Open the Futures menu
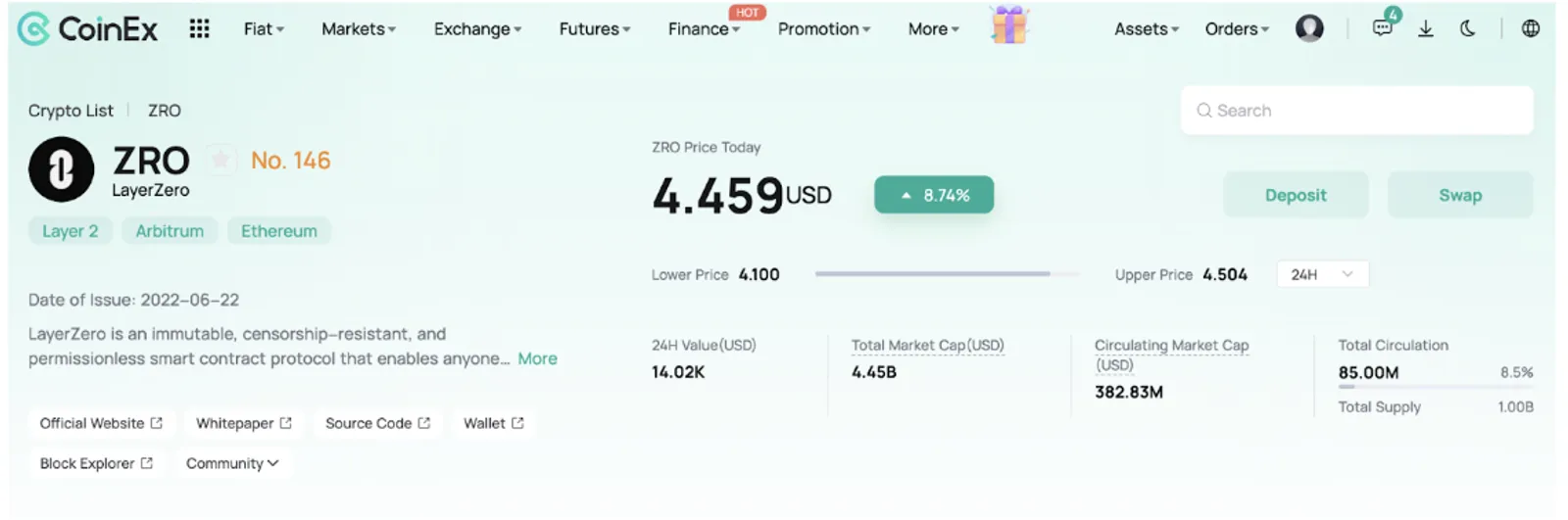Image resolution: width=1568 pixels, height=520 pixels. [595, 29]
